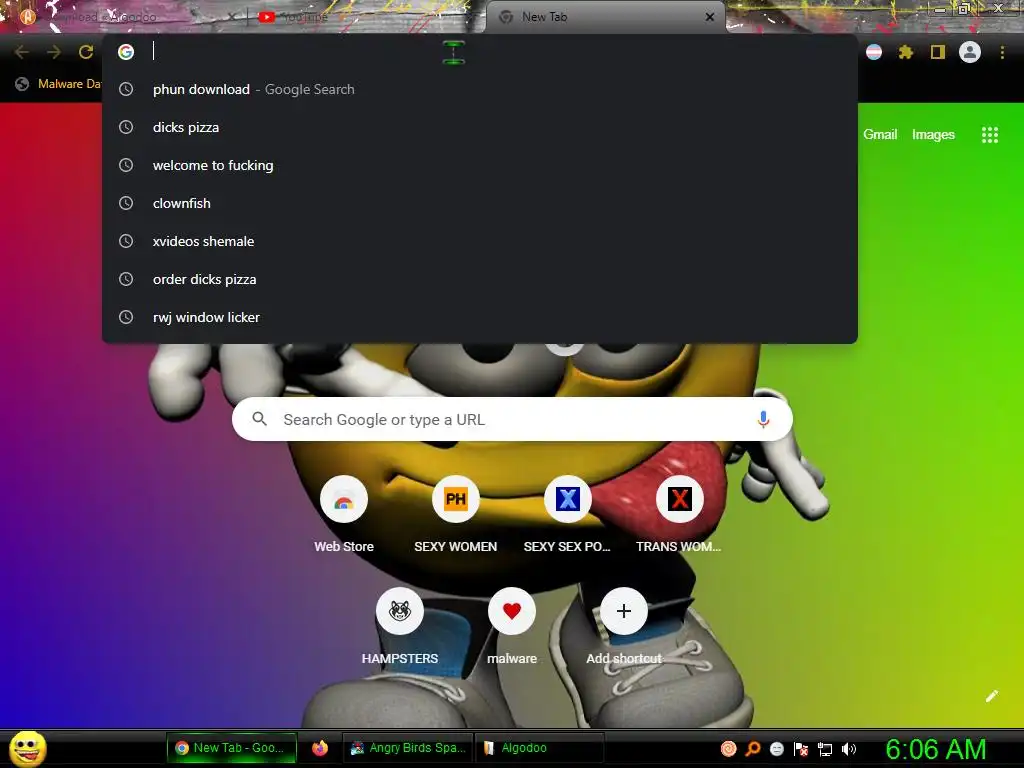Select 'phun download' suggestion

click(480, 89)
